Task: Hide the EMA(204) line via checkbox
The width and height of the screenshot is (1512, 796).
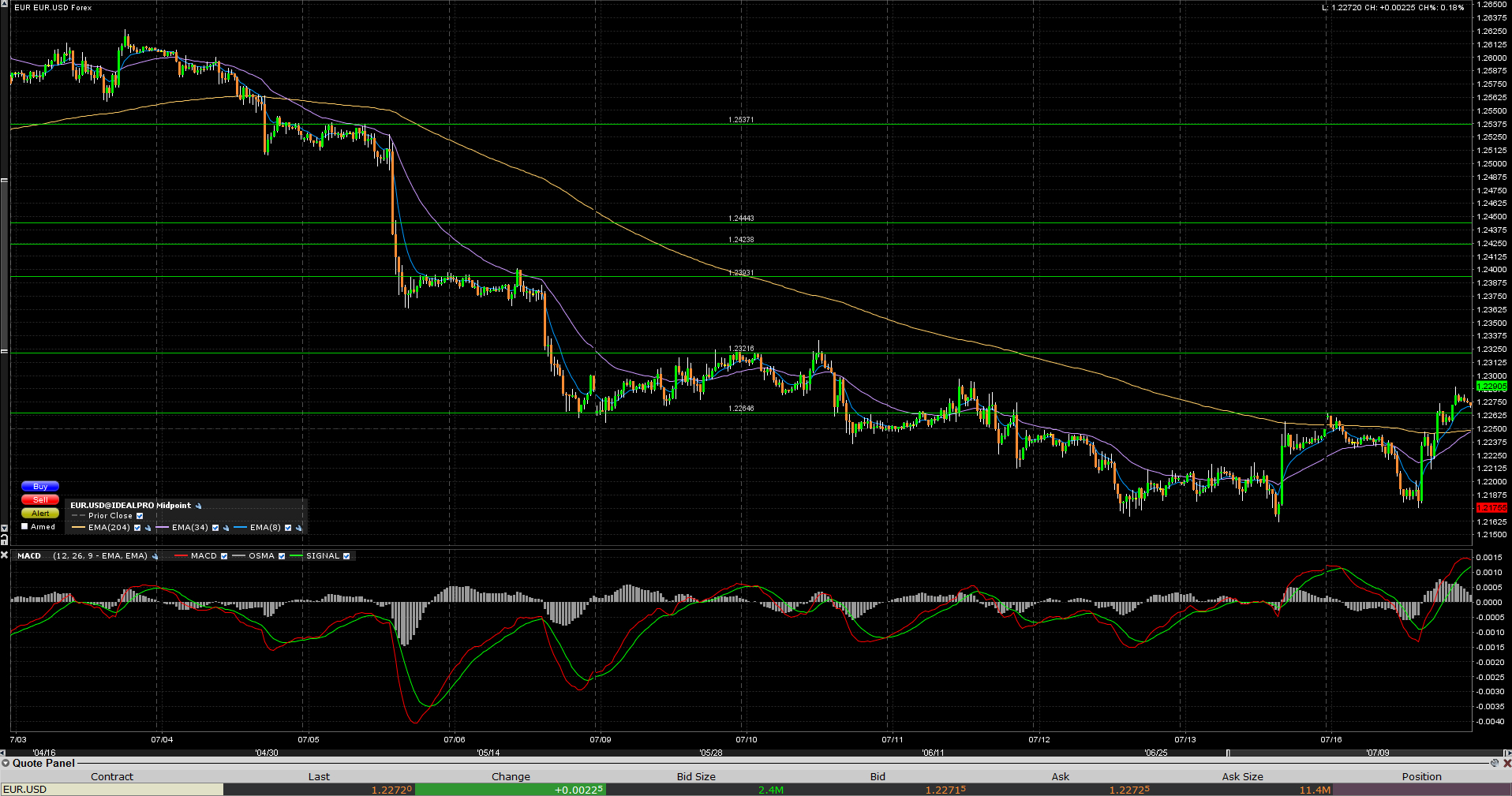Action: tap(137, 528)
